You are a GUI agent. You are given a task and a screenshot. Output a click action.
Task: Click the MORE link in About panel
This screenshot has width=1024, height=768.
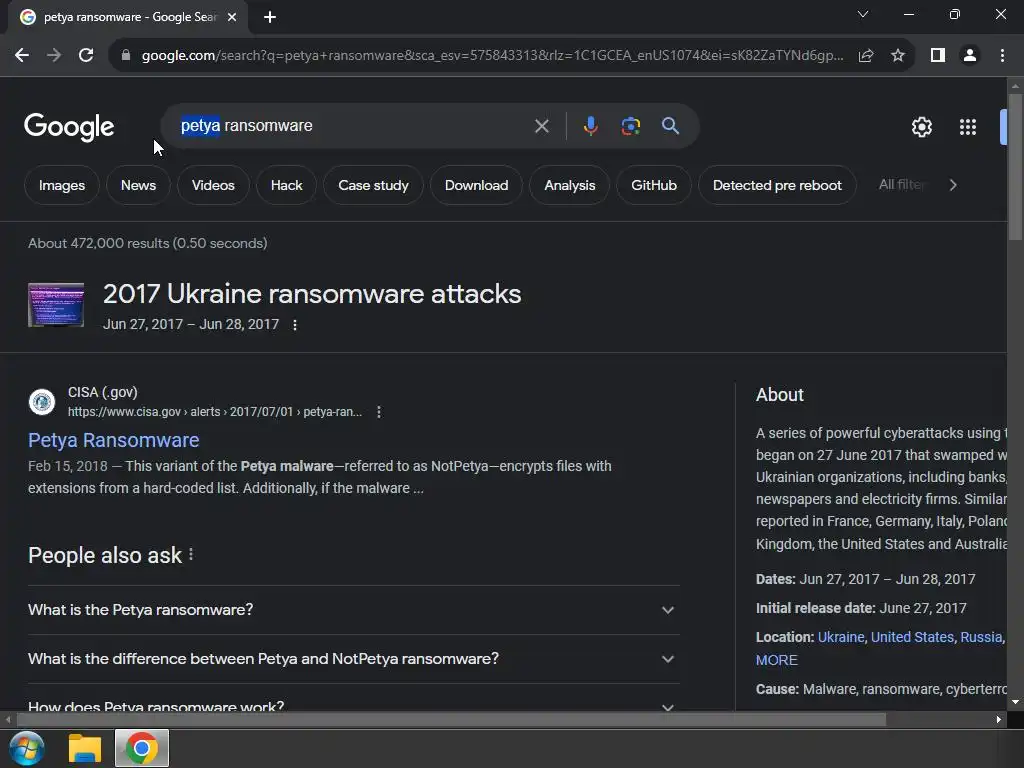tap(776, 660)
